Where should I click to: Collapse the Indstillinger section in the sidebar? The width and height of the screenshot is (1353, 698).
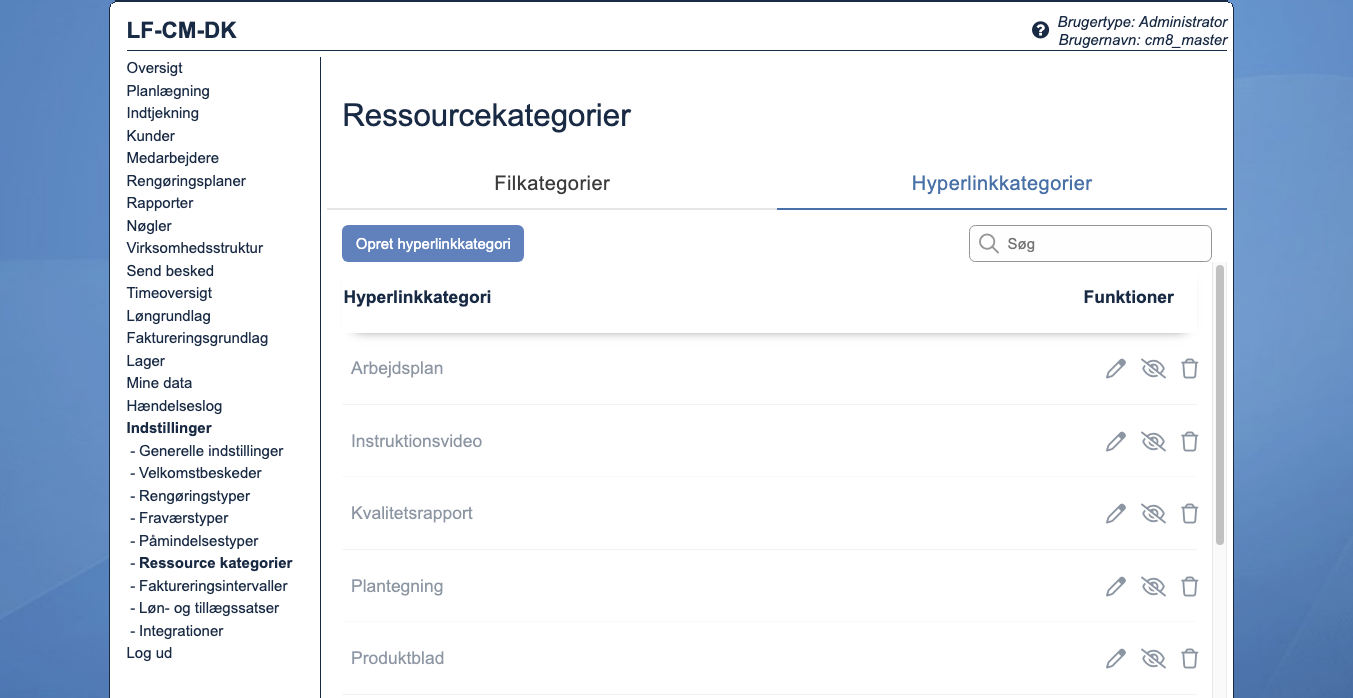pos(168,427)
